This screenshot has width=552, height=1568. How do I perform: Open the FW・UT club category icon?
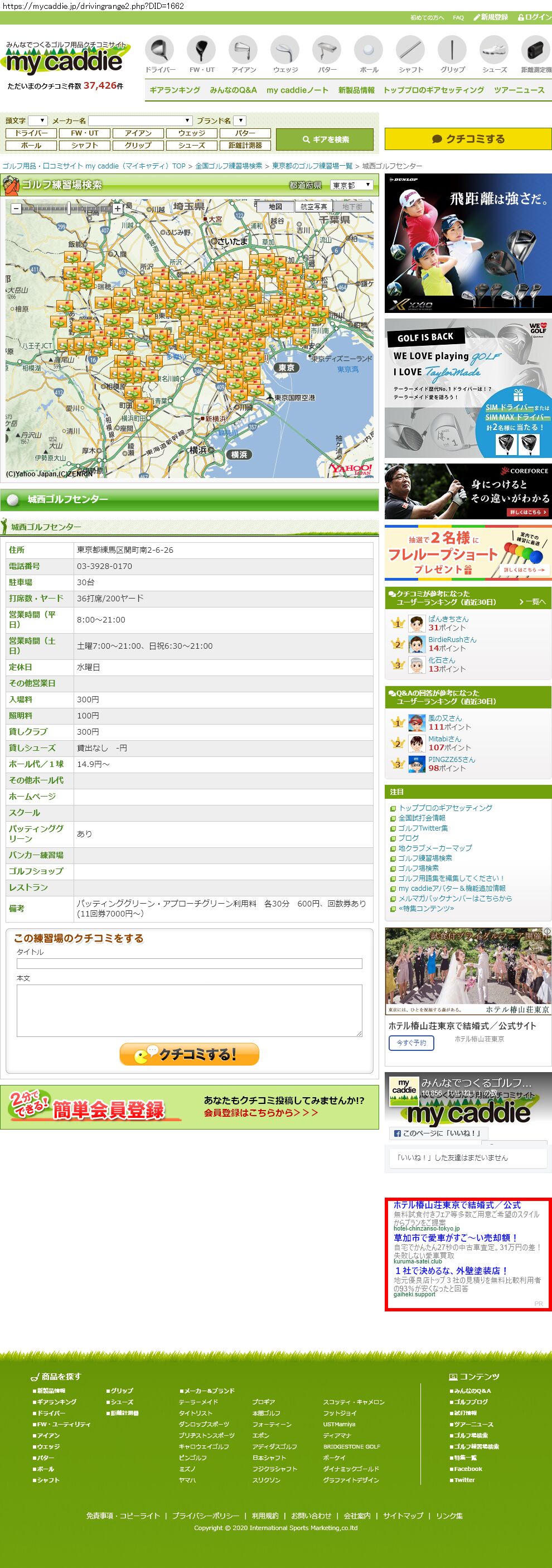click(201, 50)
